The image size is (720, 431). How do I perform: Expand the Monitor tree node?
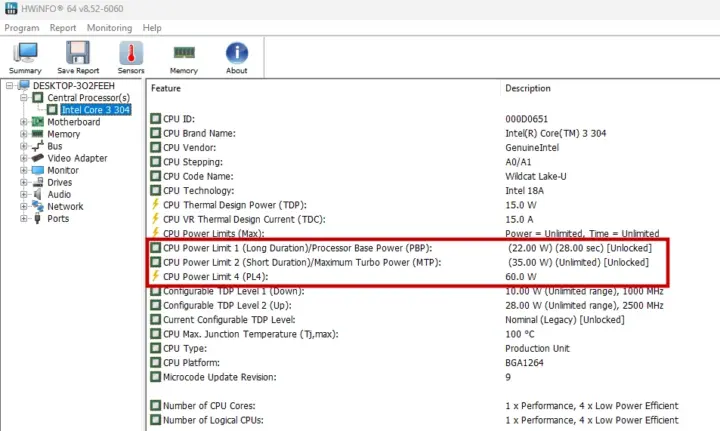pos(23,170)
